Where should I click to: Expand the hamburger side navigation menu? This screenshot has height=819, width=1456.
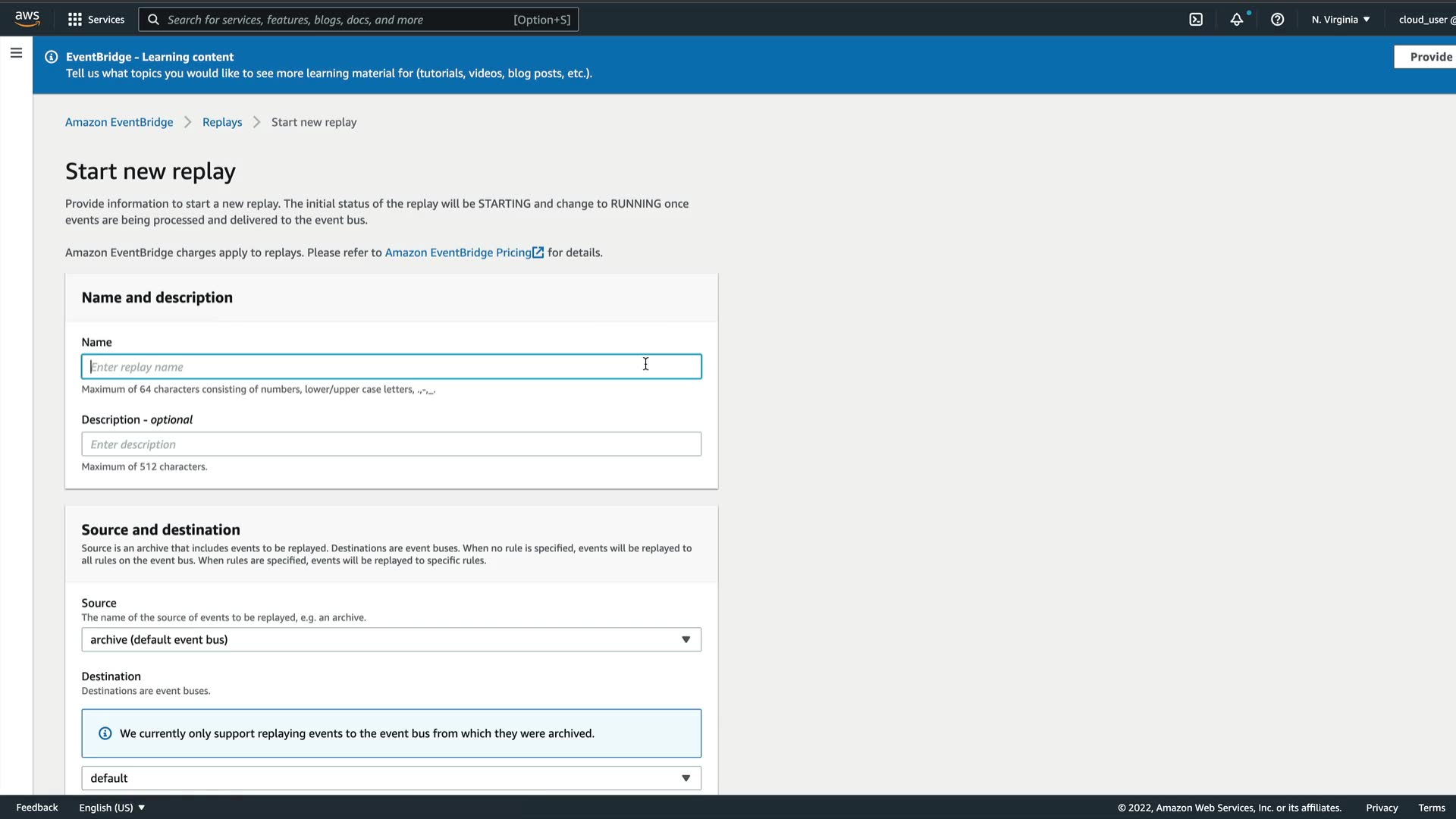16,53
